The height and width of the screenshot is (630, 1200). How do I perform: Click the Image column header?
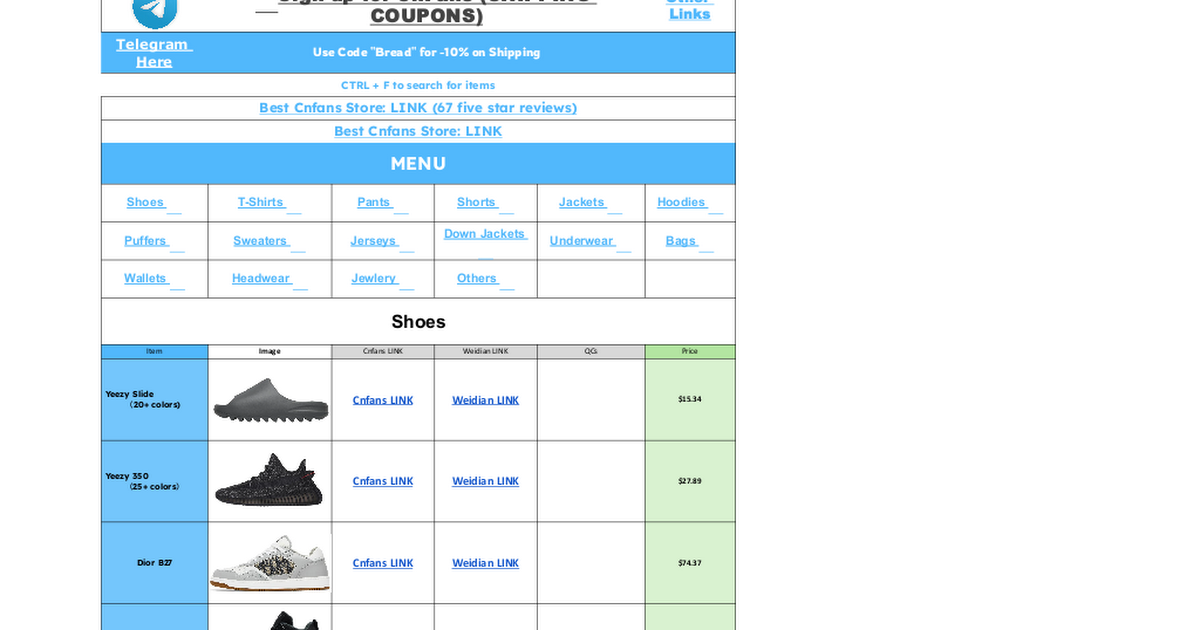point(270,352)
